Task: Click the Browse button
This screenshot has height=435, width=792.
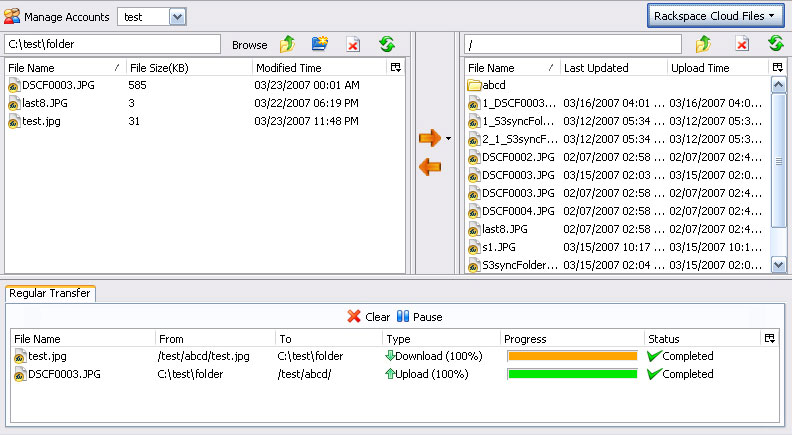Action: pyautogui.click(x=250, y=45)
